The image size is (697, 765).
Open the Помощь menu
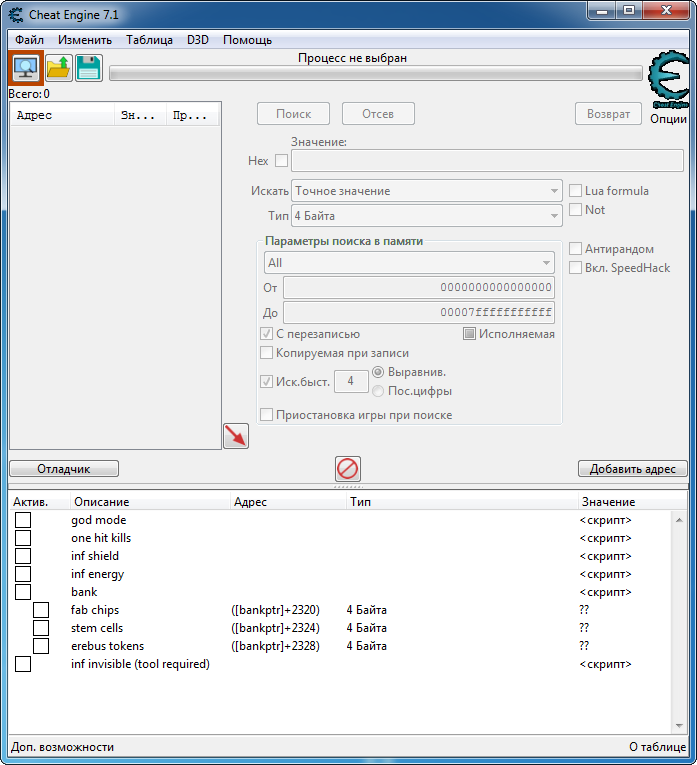coord(247,40)
